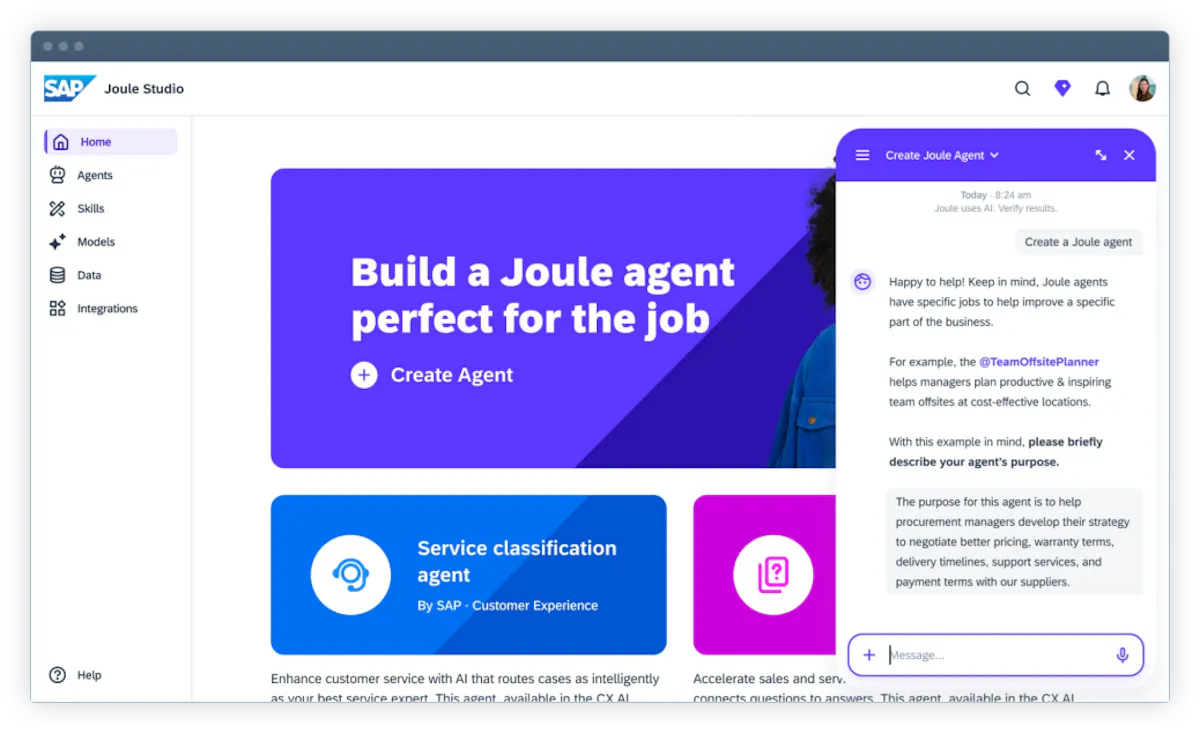The width and height of the screenshot is (1200, 733).
Task: Click the Message input field
Action: (x=996, y=655)
